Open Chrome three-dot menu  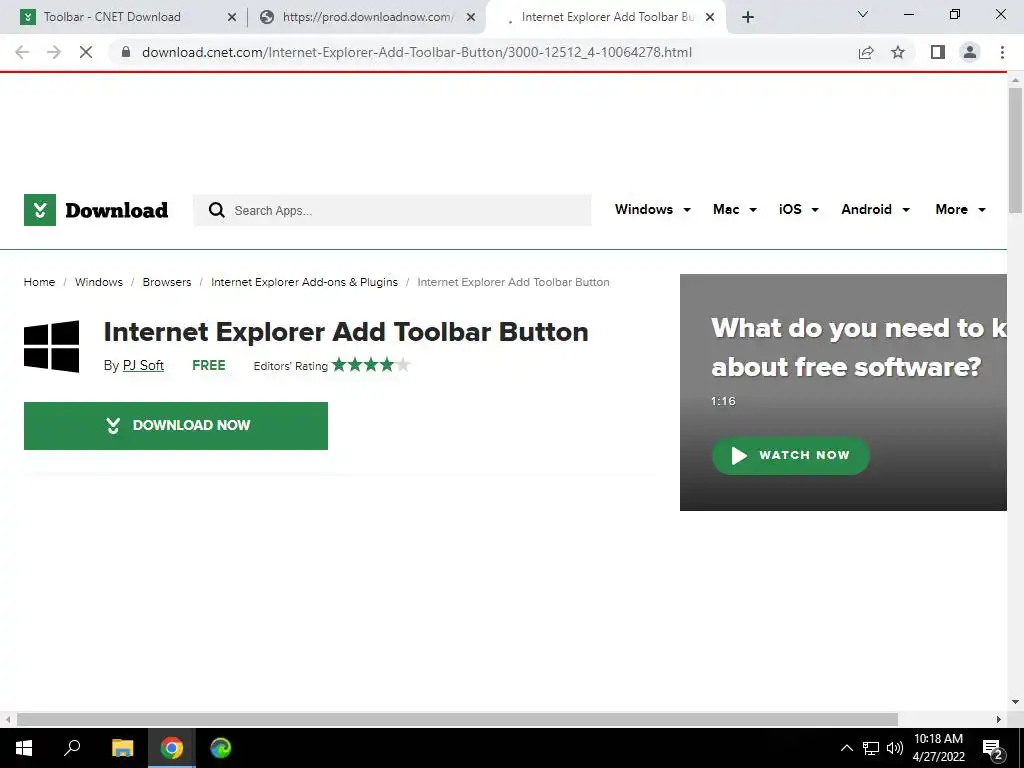(1002, 52)
